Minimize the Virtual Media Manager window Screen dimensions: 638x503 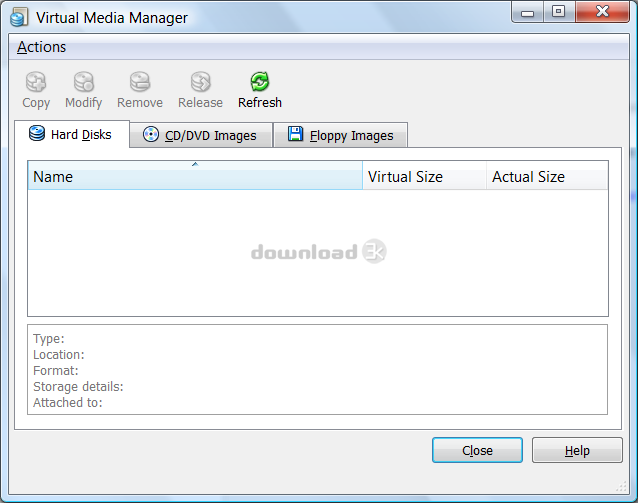[x=529, y=12]
